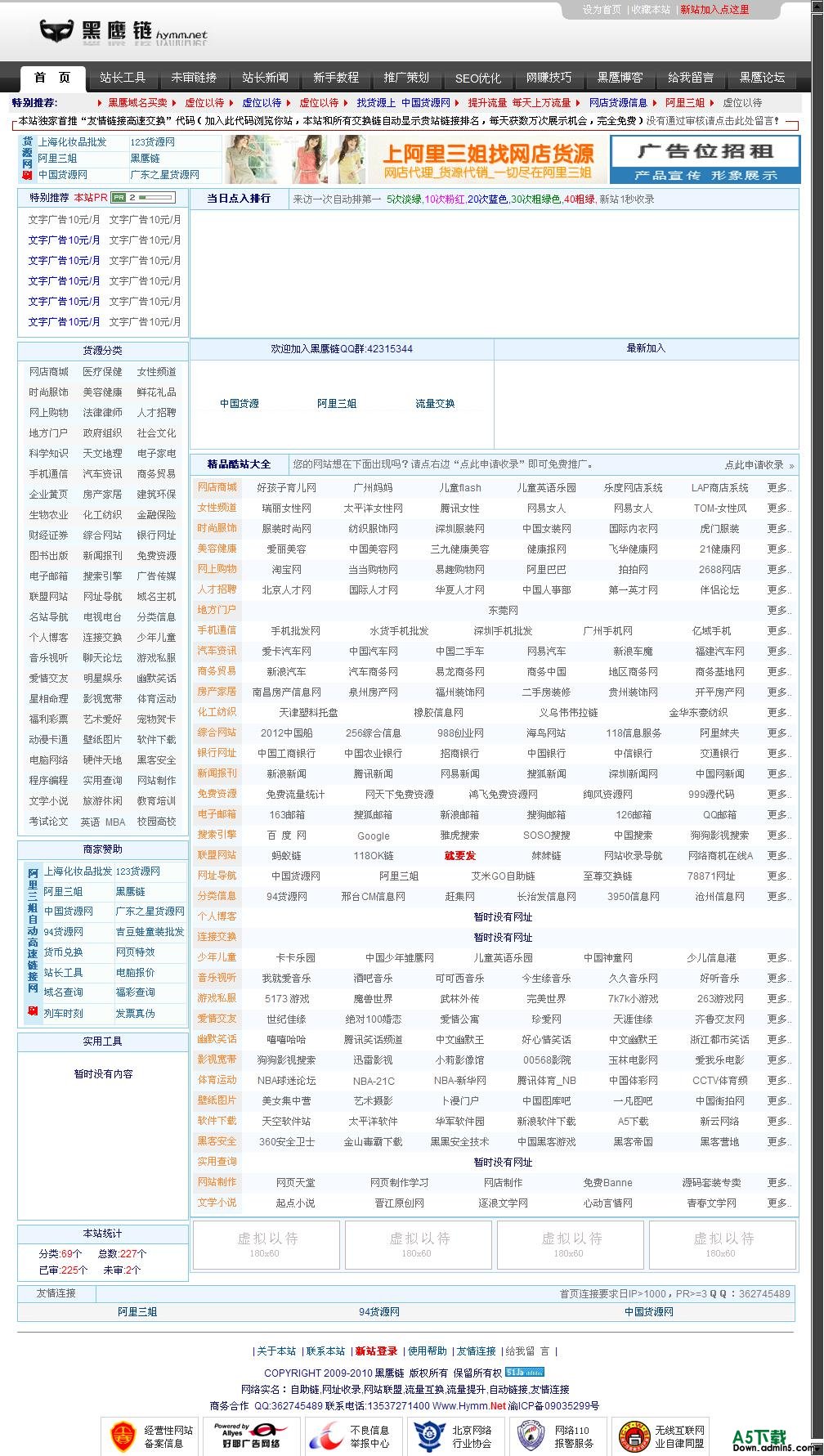The image size is (824, 1456).
Task: Click the 关于本站 footer link
Action: point(276,1351)
